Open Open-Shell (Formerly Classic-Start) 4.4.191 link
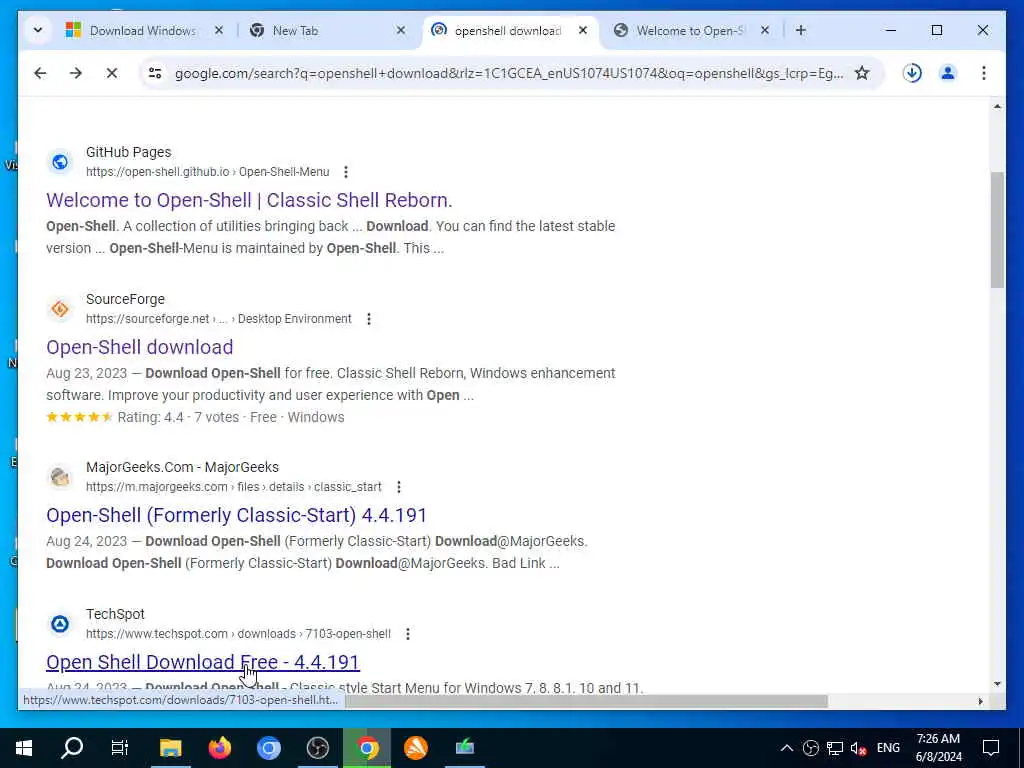The height and width of the screenshot is (768, 1024). tap(236, 515)
